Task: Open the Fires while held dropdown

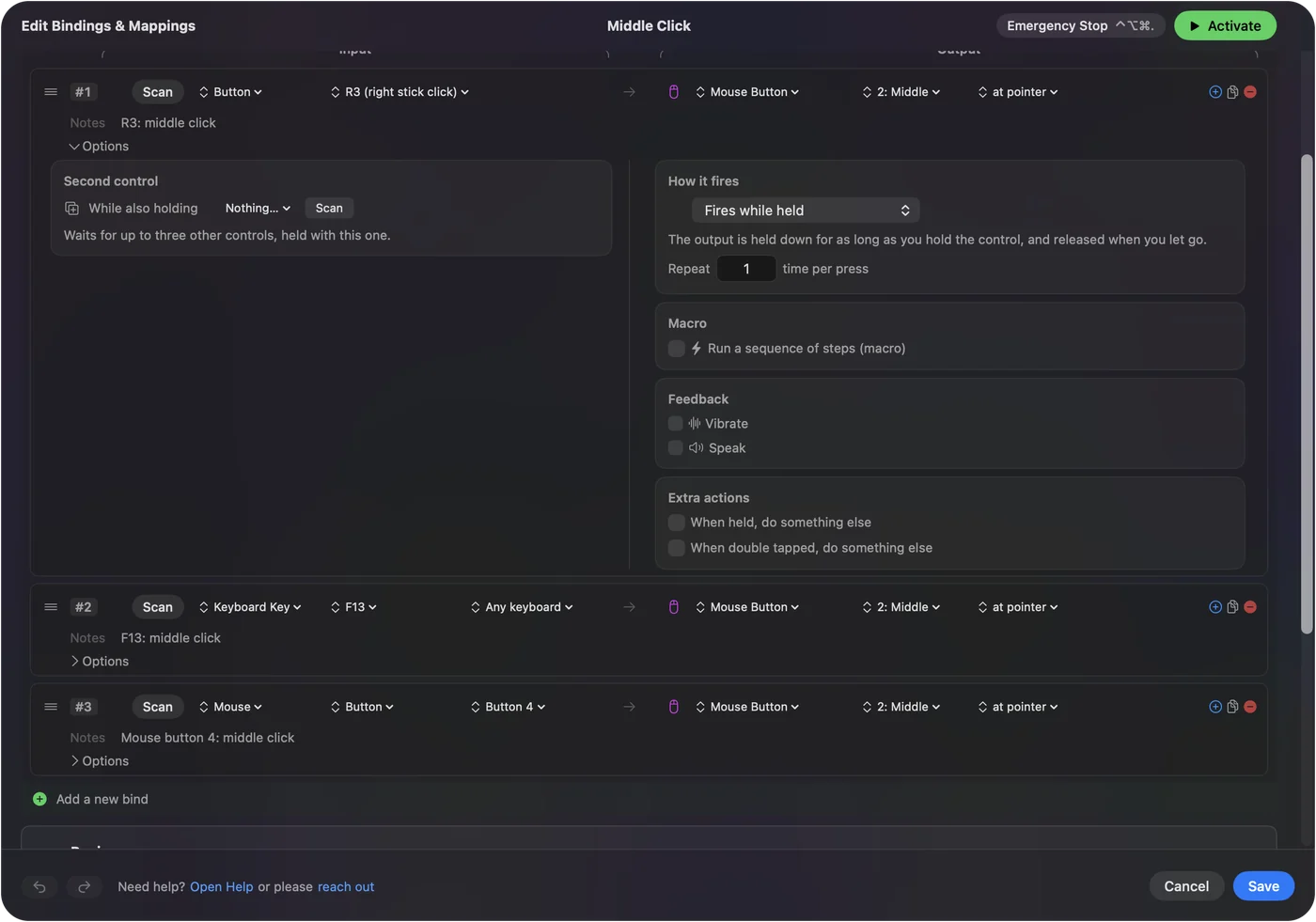Action: [806, 211]
